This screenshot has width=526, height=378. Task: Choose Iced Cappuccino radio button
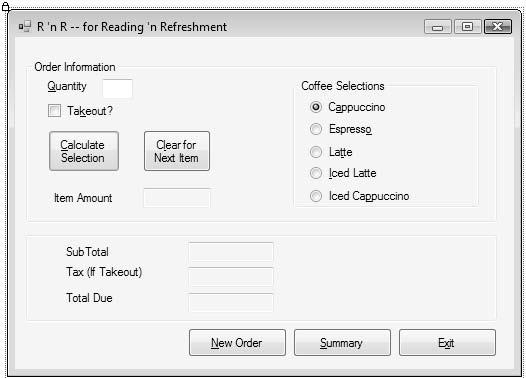316,196
